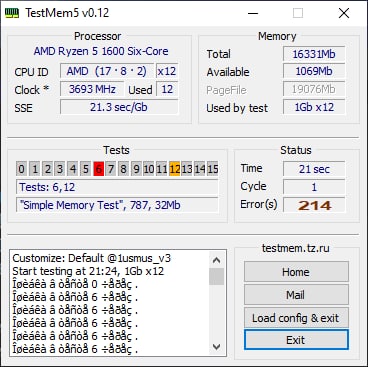Select test box number 5
Image resolution: width=368 pixels, height=367 pixels.
(x=85, y=169)
